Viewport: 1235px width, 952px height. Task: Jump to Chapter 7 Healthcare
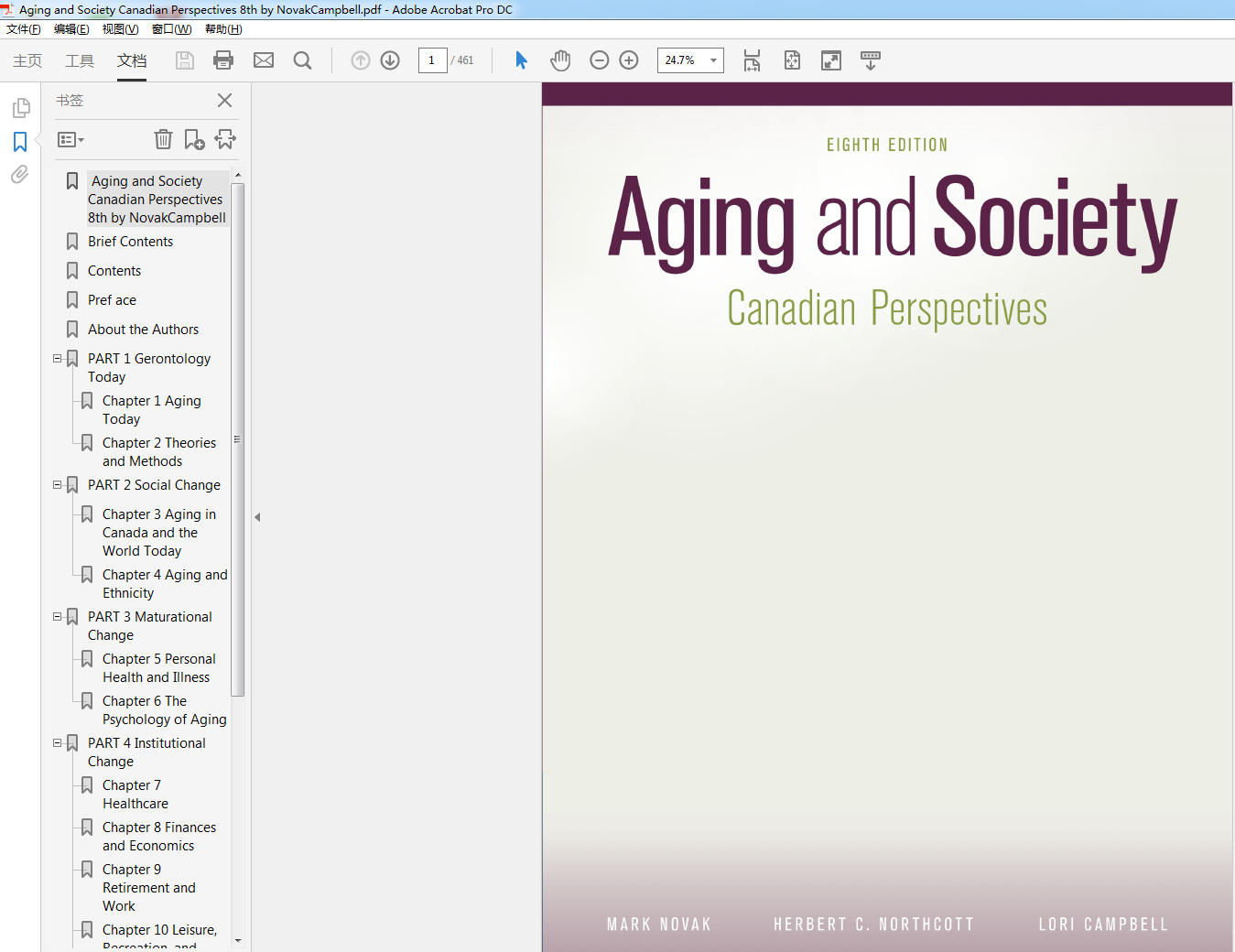tap(135, 795)
